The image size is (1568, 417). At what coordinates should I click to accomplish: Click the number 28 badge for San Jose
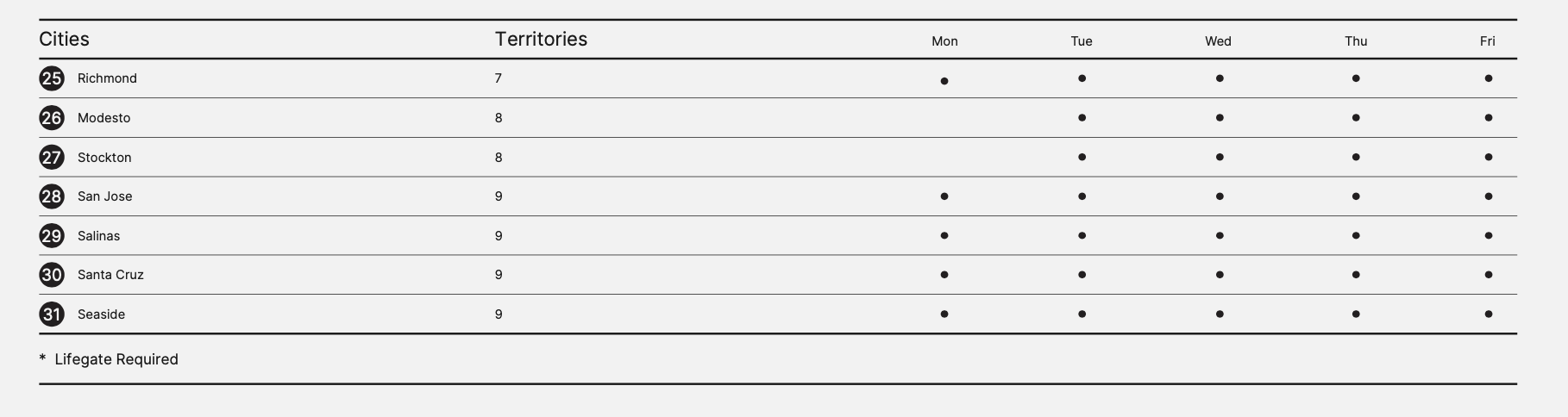tap(52, 196)
